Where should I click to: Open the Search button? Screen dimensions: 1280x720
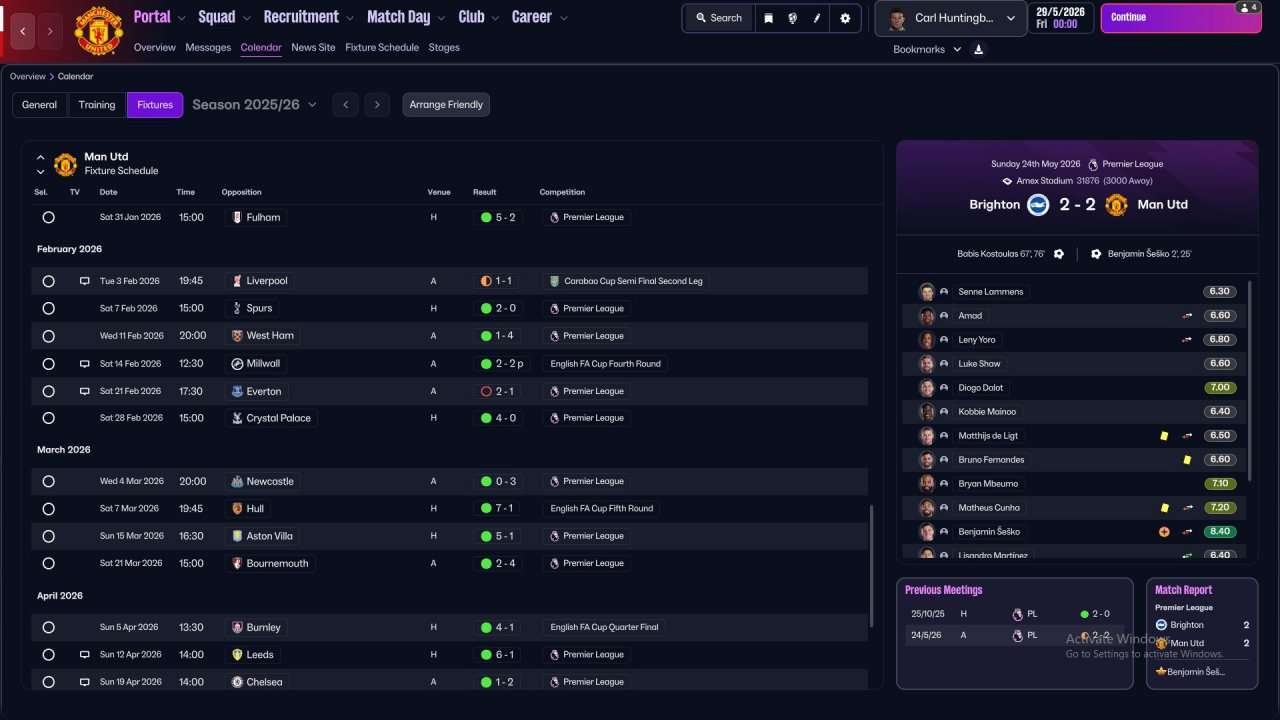click(x=719, y=18)
